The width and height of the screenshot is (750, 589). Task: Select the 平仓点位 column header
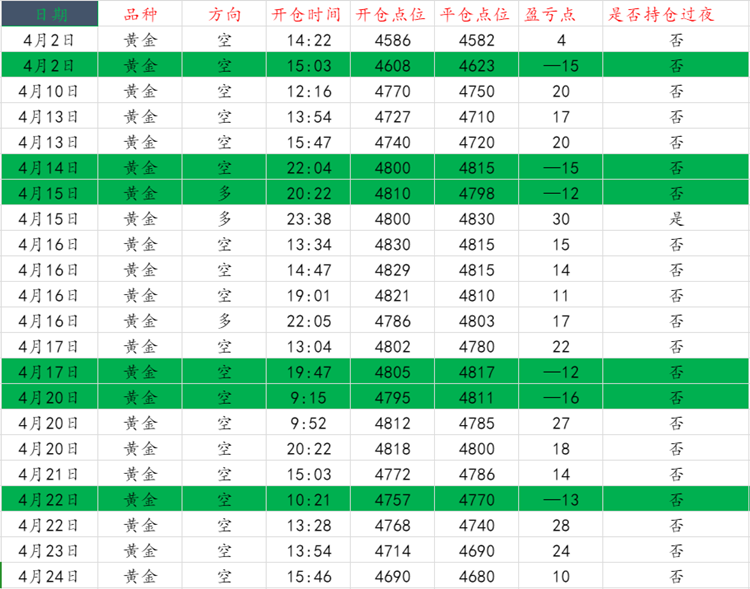477,13
